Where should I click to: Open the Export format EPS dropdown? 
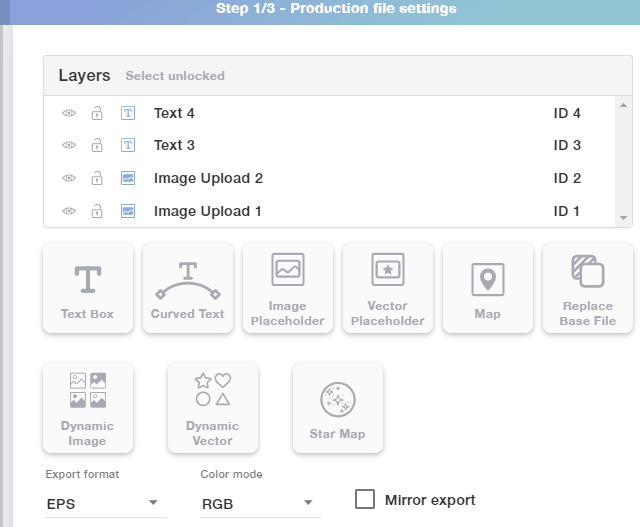point(105,504)
